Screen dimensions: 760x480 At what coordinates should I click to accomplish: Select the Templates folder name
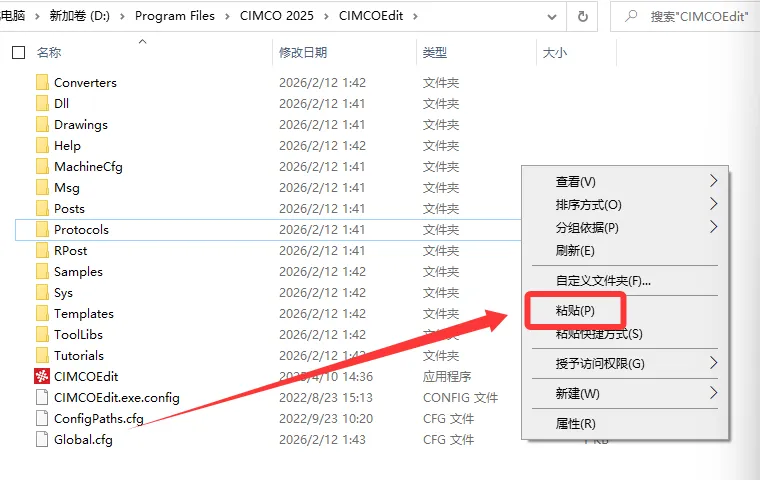point(84,314)
